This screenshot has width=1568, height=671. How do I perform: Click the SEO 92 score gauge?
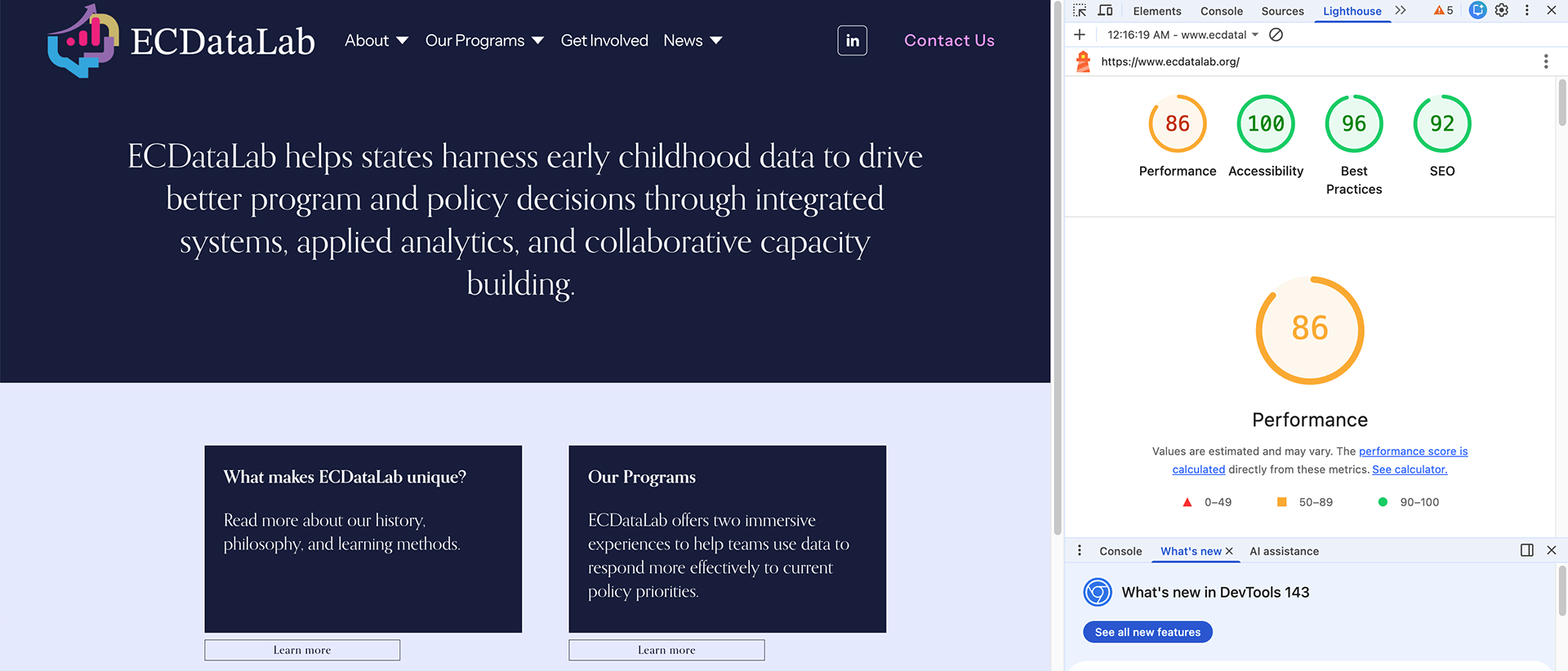click(x=1442, y=124)
